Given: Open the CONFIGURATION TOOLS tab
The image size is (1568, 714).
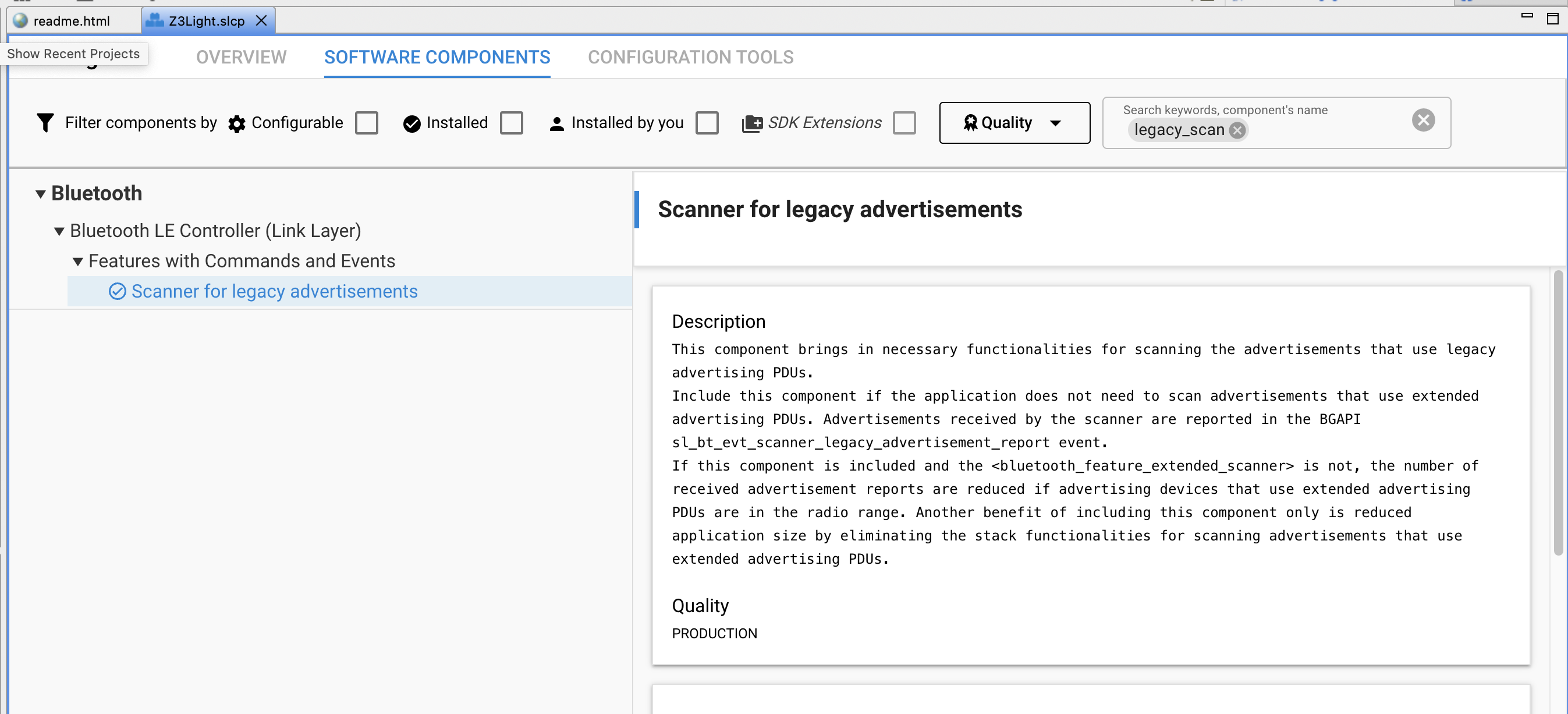Looking at the screenshot, I should tap(690, 56).
